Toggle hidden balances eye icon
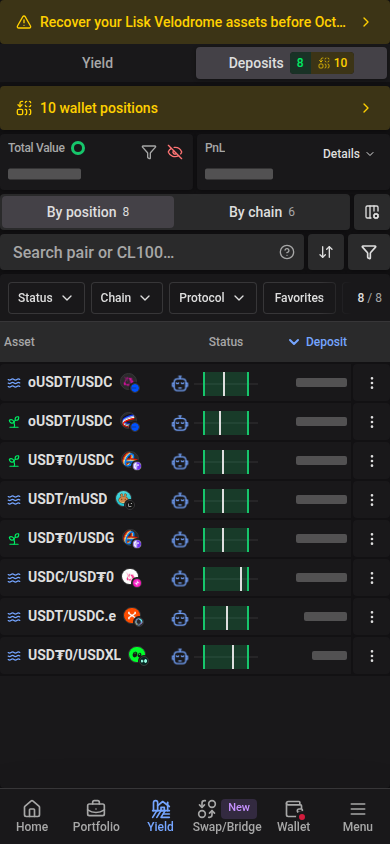 coord(175,152)
